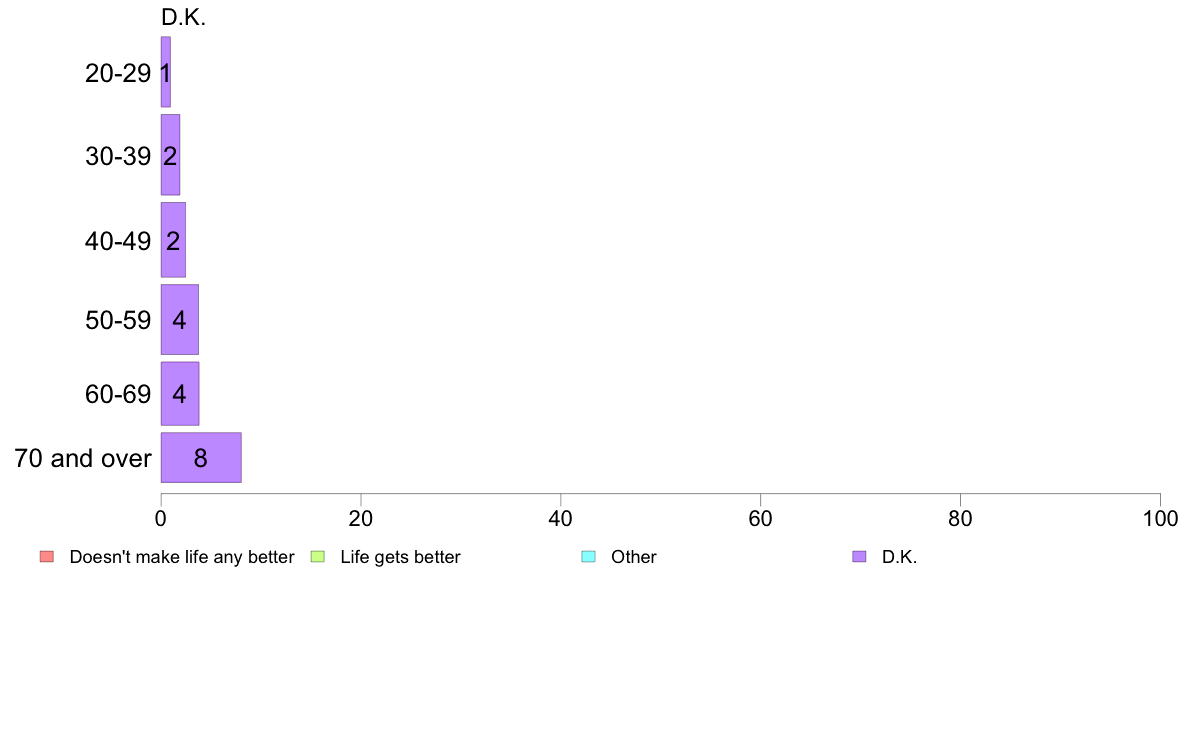Viewport: 1188px width, 736px height.
Task: Click the 50-59 age group label
Action: 118,320
